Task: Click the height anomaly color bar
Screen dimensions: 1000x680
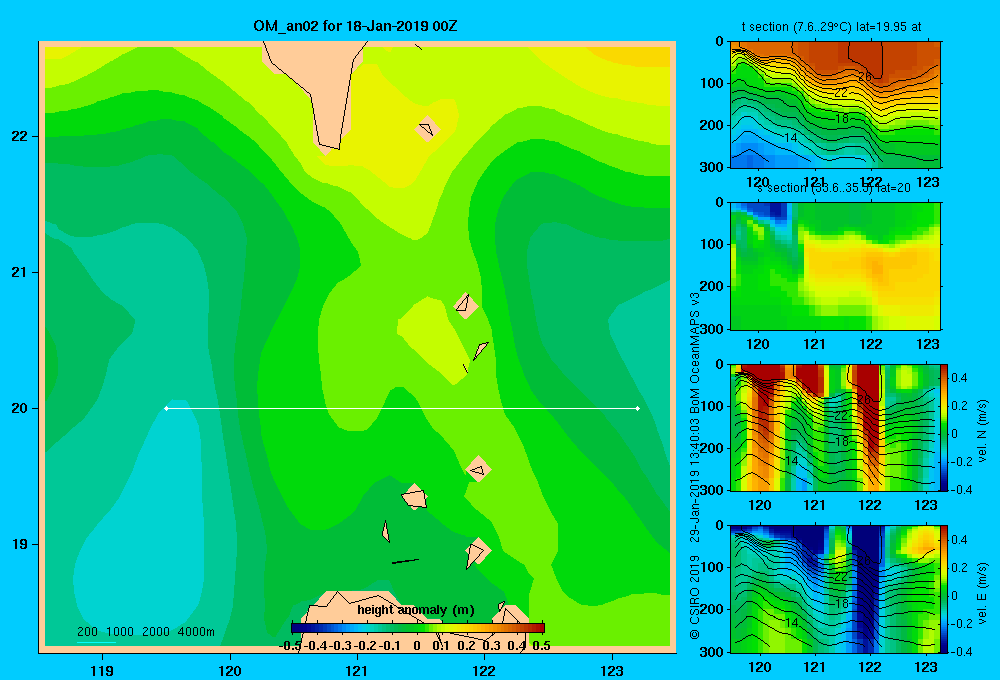Action: pyautogui.click(x=417, y=628)
